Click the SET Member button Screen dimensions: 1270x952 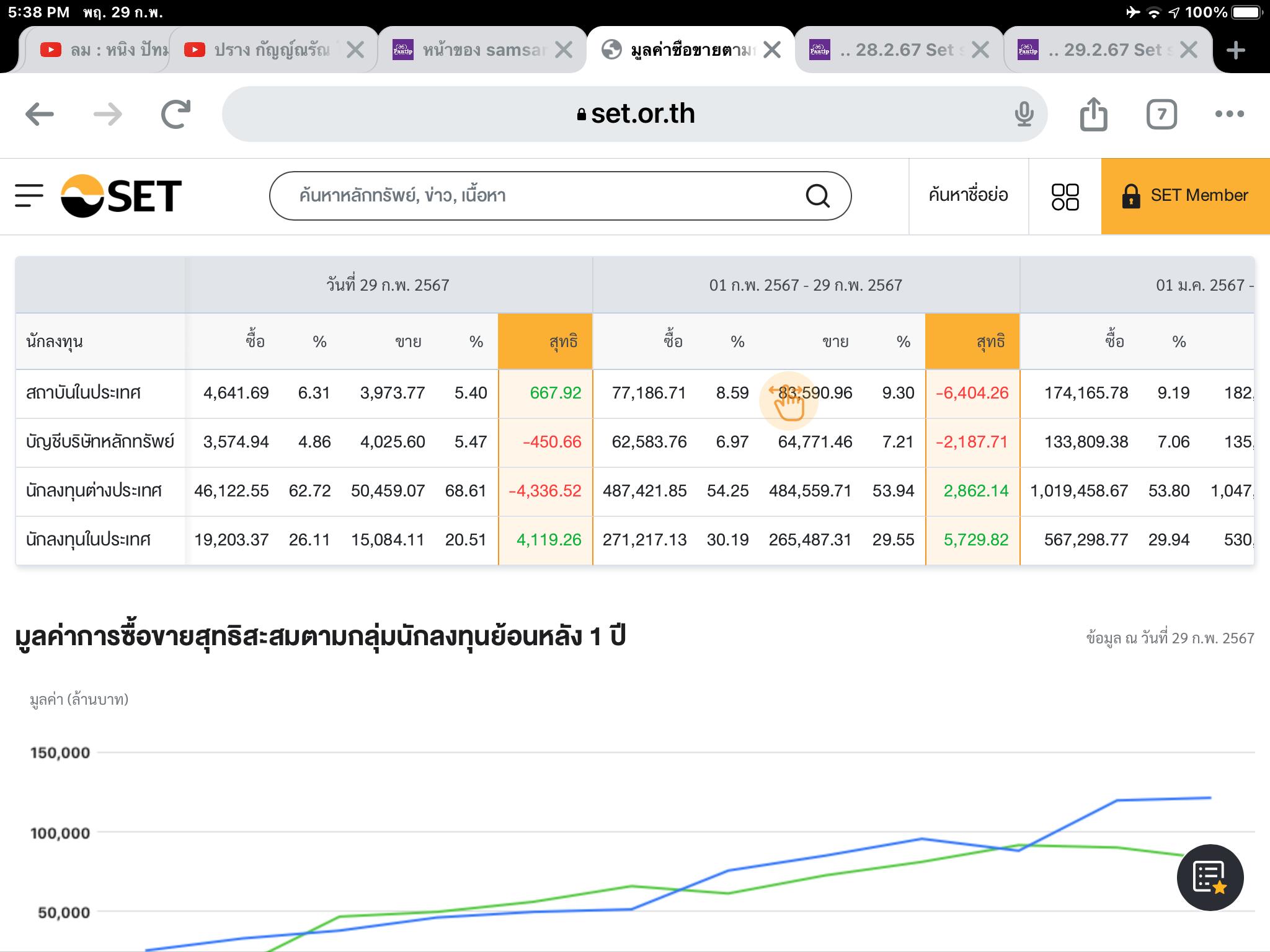pyautogui.click(x=1185, y=196)
